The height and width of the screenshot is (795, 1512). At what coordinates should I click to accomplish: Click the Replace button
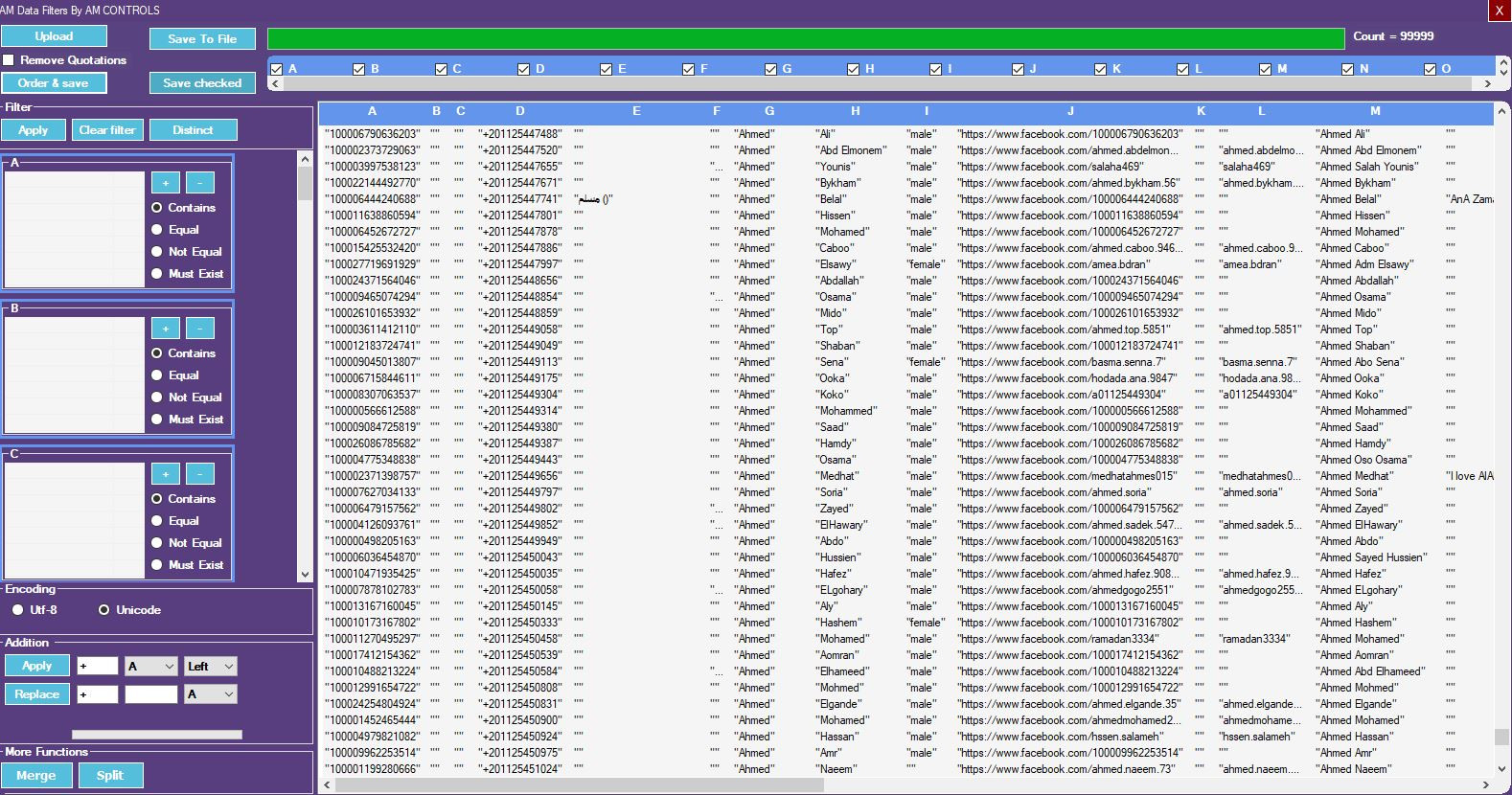pyautogui.click(x=37, y=694)
